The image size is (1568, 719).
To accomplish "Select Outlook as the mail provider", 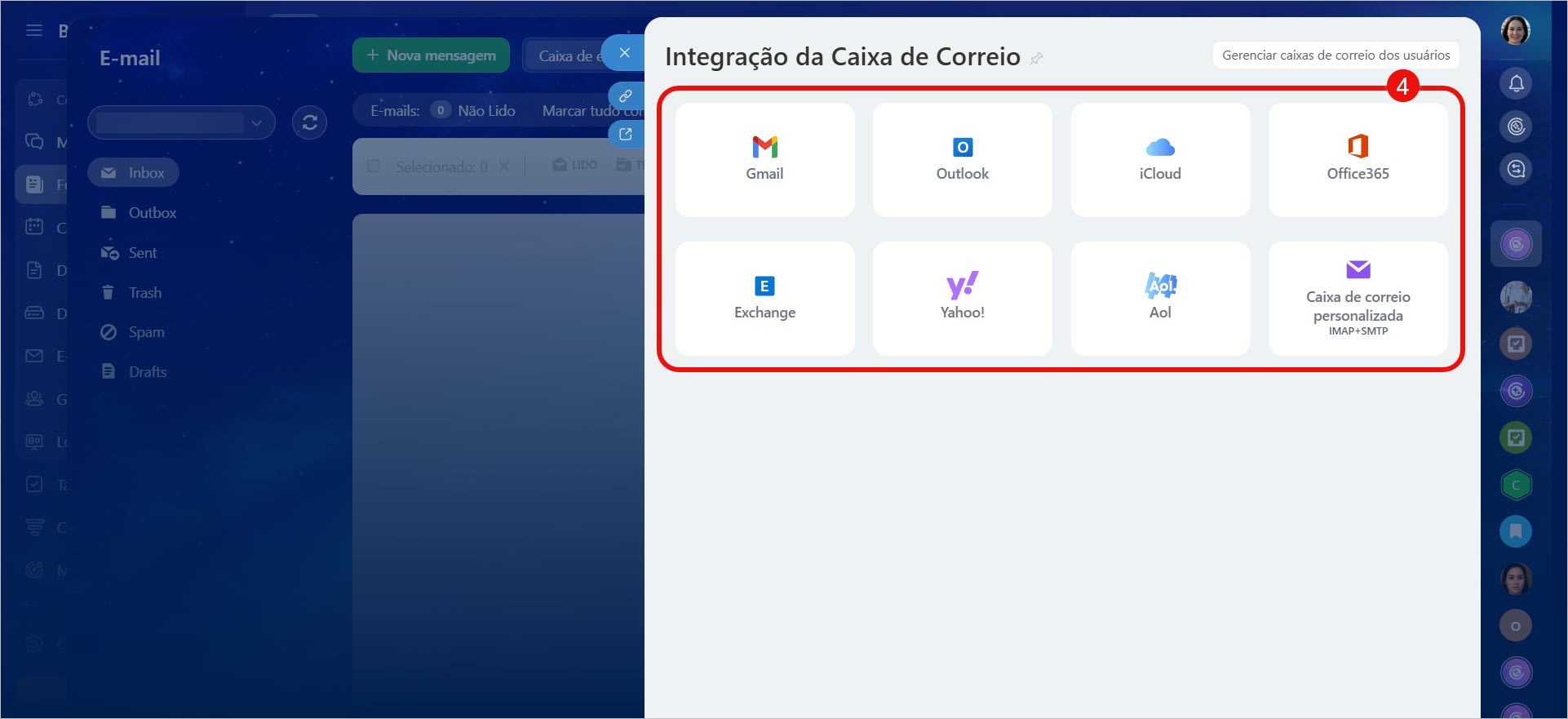I will 962,159.
